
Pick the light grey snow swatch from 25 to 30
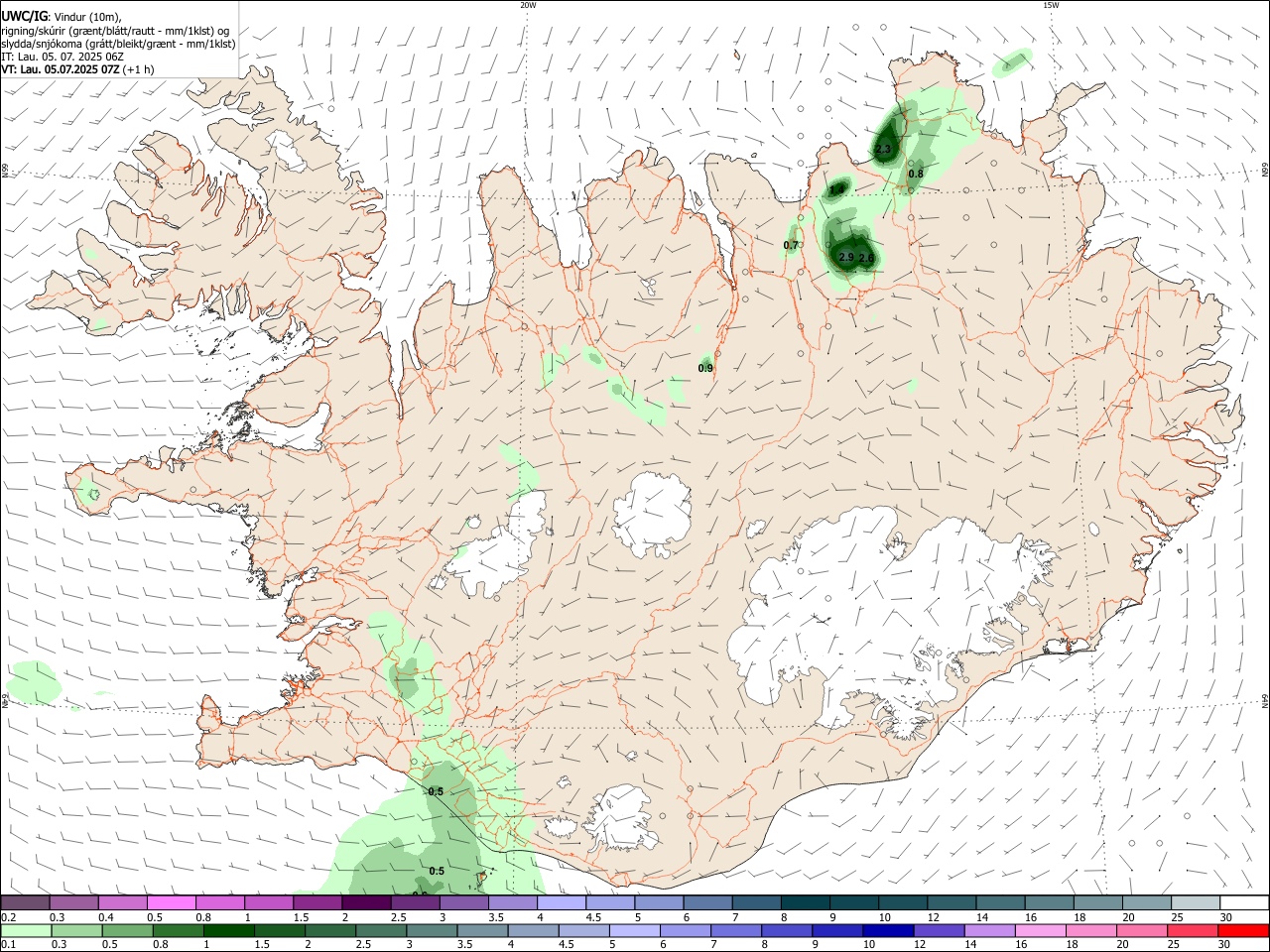coord(1196,902)
